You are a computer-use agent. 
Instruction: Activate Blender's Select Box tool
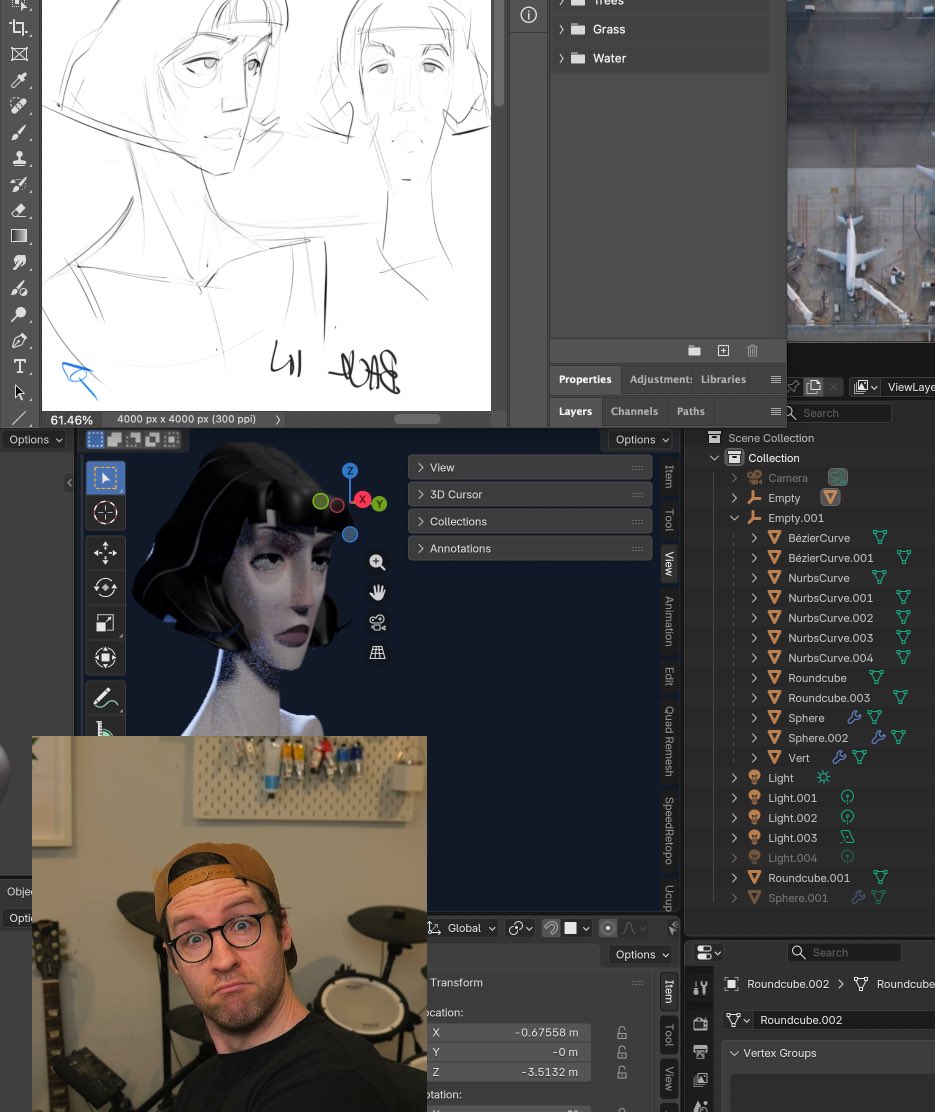point(106,478)
